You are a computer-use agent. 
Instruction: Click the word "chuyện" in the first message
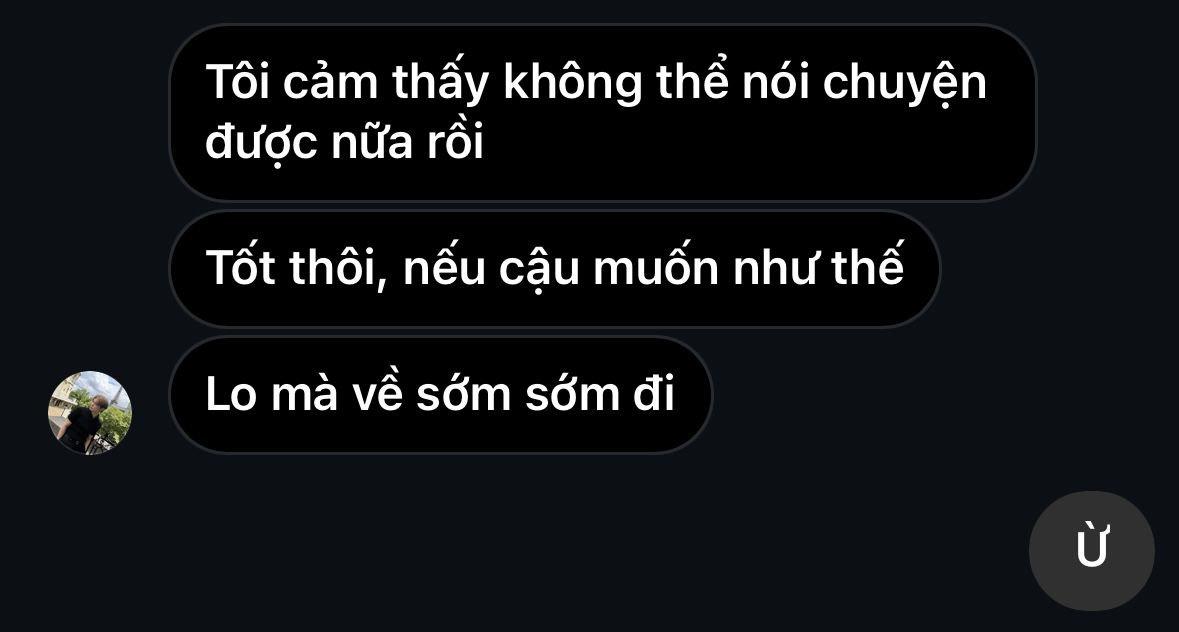click(x=905, y=83)
